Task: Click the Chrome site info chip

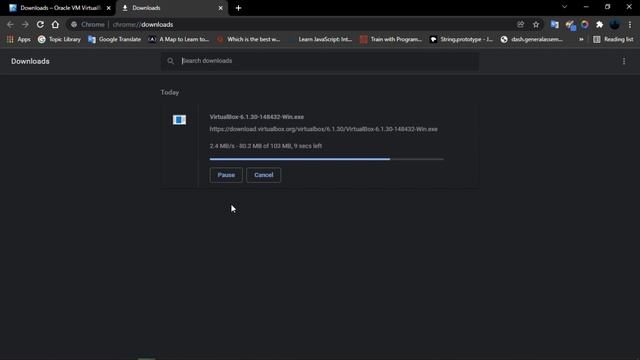Action: [88, 24]
